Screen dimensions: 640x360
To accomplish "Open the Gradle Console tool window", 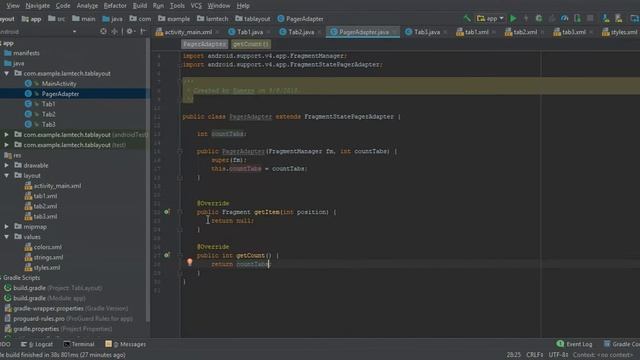I will click(x=622, y=344).
